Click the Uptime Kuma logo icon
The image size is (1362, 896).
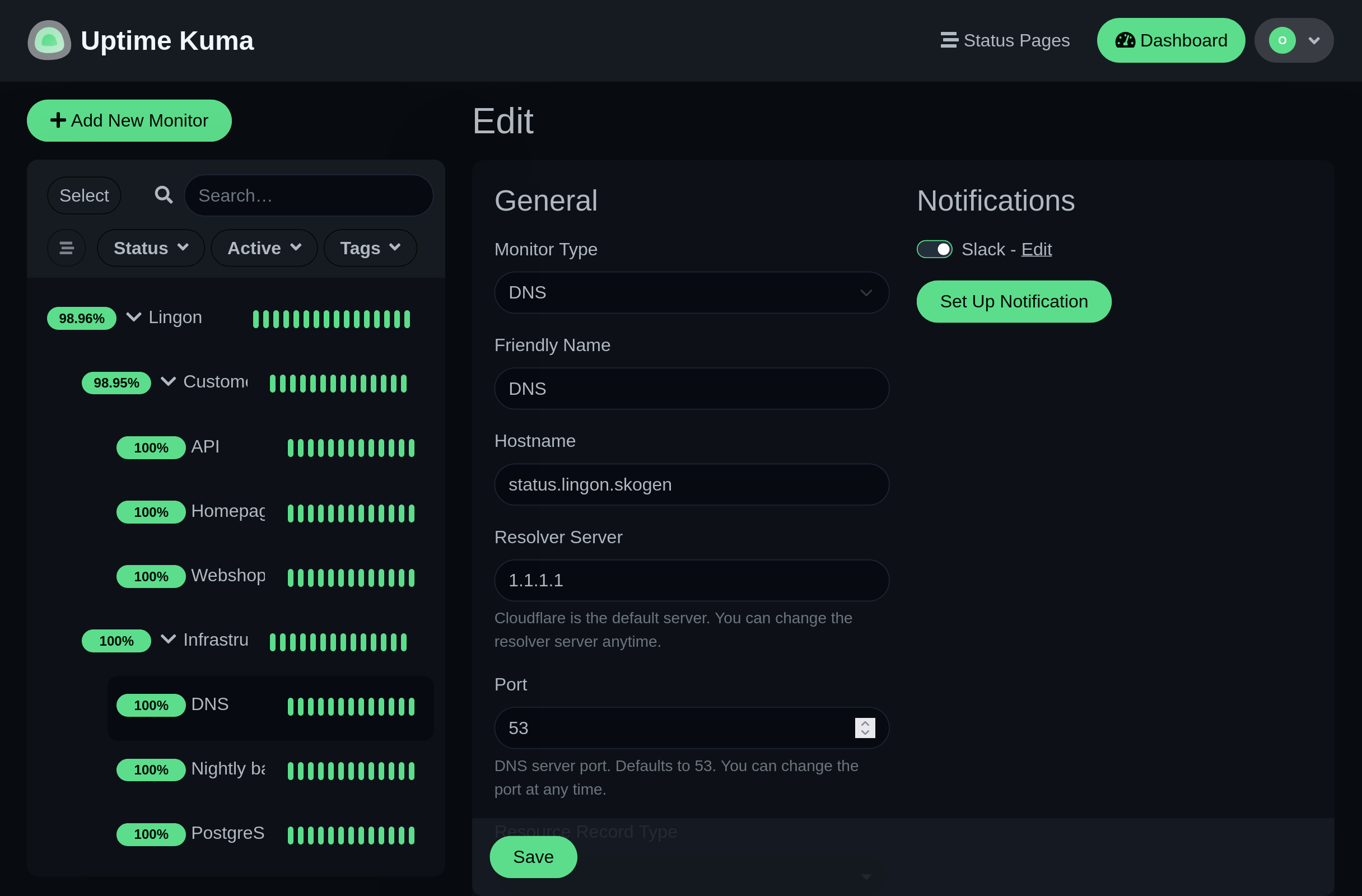pyautogui.click(x=49, y=41)
